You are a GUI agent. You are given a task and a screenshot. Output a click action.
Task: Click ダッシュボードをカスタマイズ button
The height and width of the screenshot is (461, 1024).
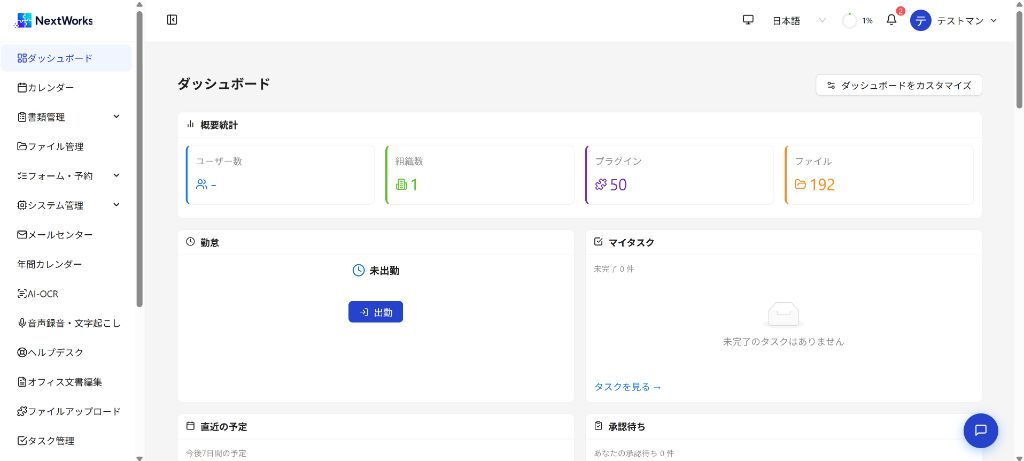(899, 85)
